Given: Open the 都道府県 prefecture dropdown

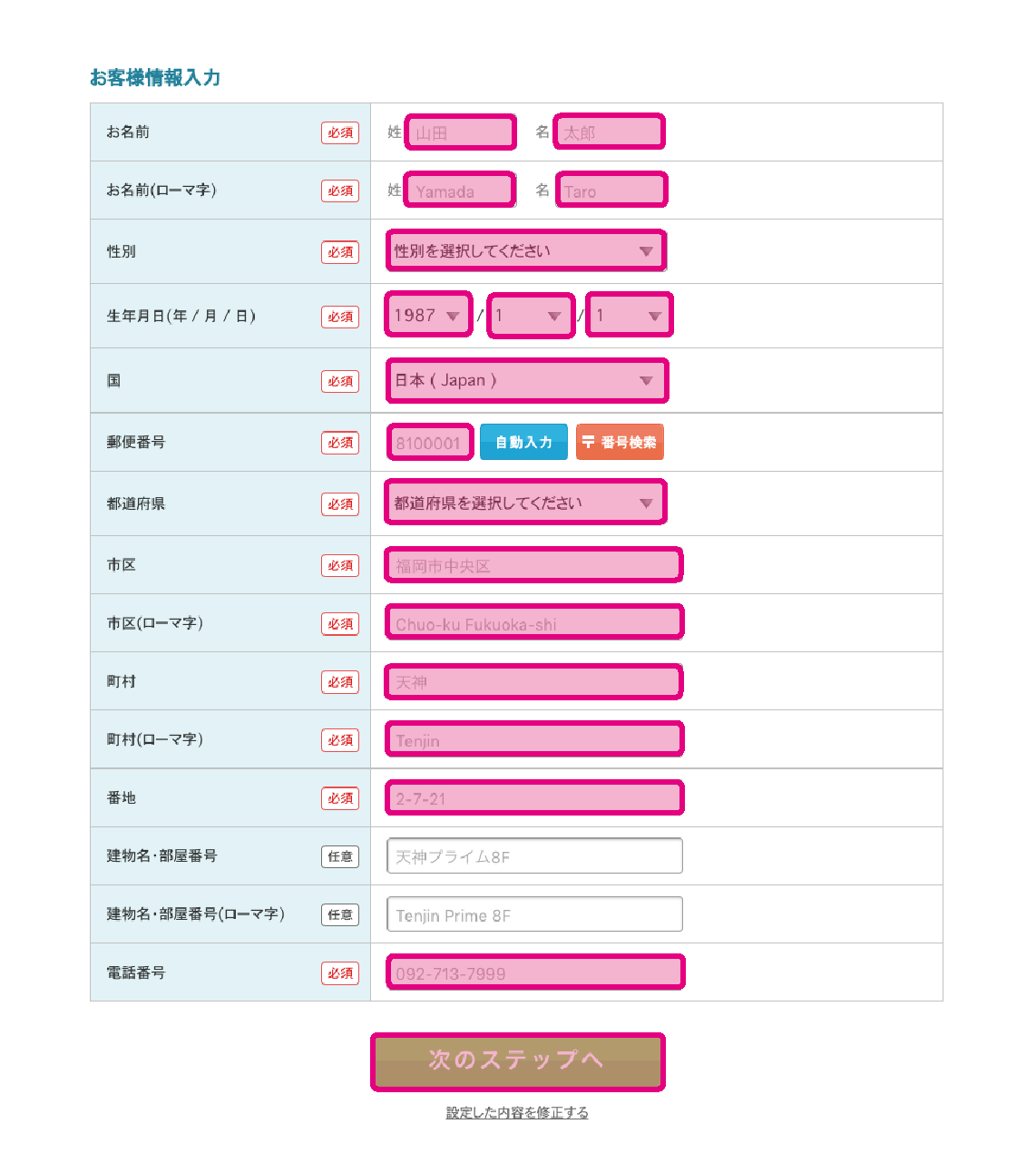Looking at the screenshot, I should coord(526,503).
